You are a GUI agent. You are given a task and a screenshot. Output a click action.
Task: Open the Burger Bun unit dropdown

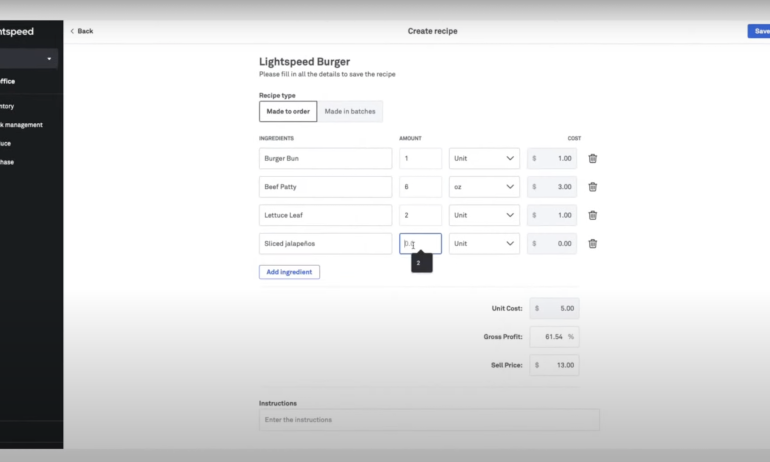(x=484, y=158)
